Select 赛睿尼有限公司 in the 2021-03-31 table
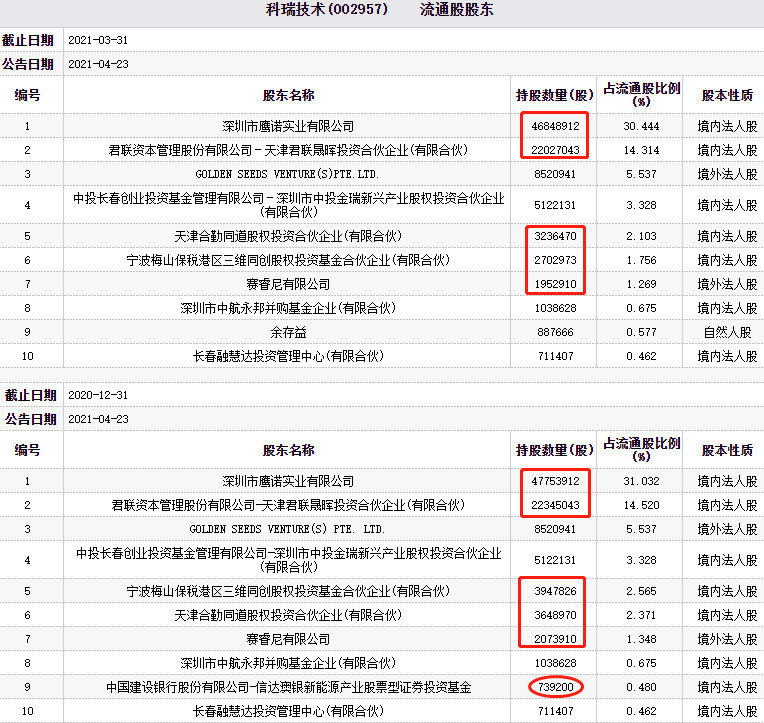This screenshot has height=723, width=764. [x=288, y=284]
